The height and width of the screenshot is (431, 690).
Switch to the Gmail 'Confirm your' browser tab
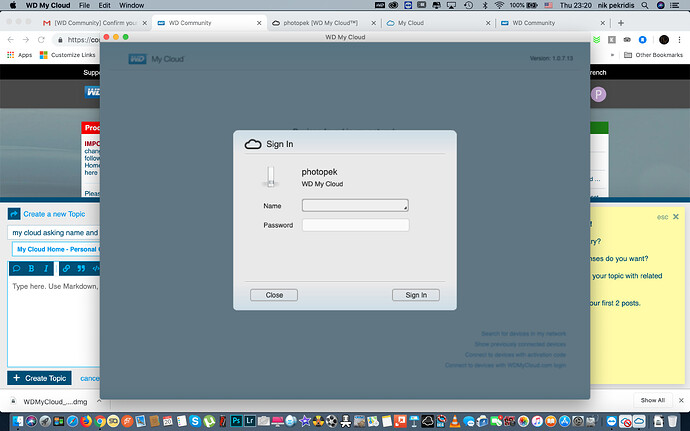pos(95,23)
